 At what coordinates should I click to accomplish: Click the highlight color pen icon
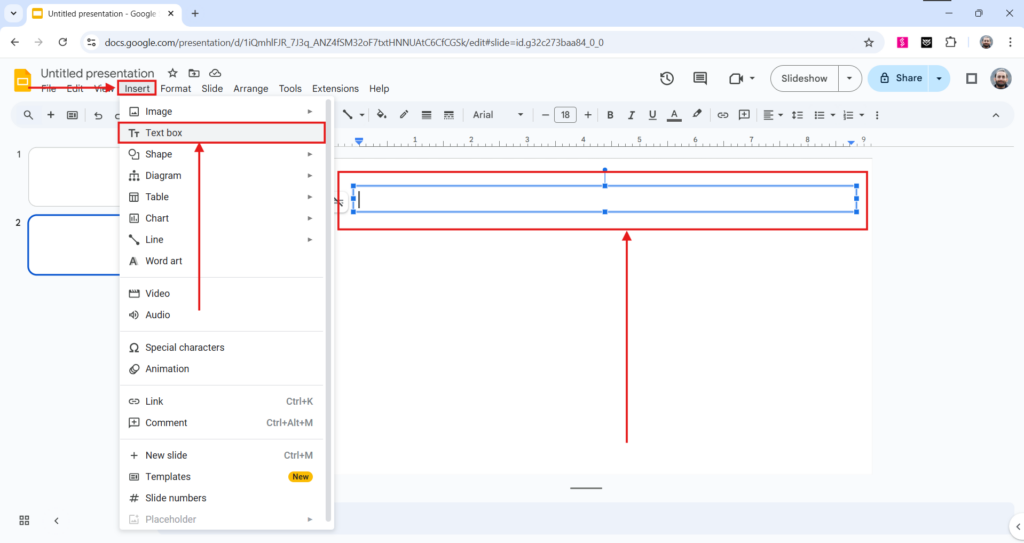point(697,115)
